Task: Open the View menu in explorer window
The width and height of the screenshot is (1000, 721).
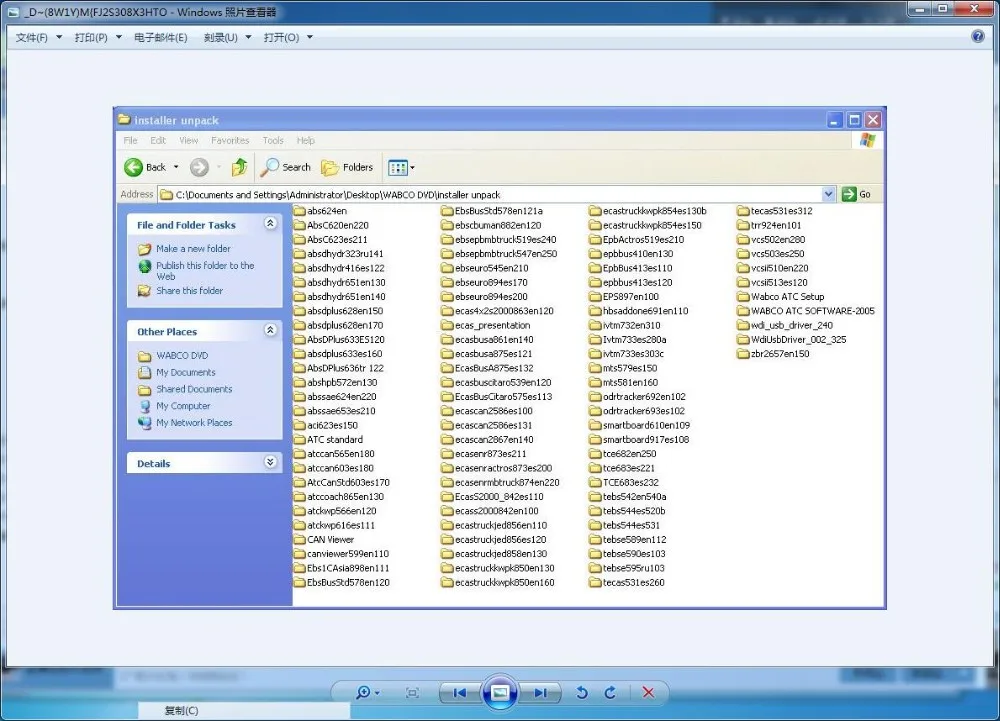Action: [189, 140]
